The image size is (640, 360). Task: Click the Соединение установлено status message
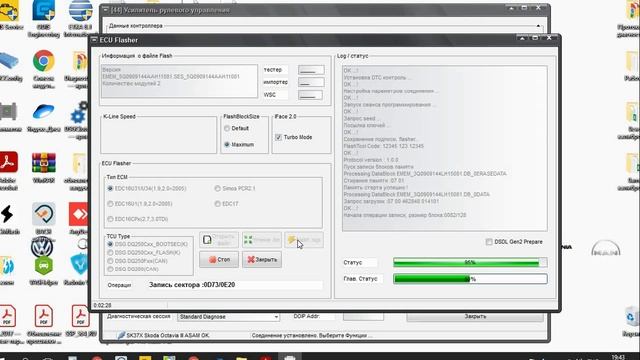pyautogui.click(x=312, y=336)
